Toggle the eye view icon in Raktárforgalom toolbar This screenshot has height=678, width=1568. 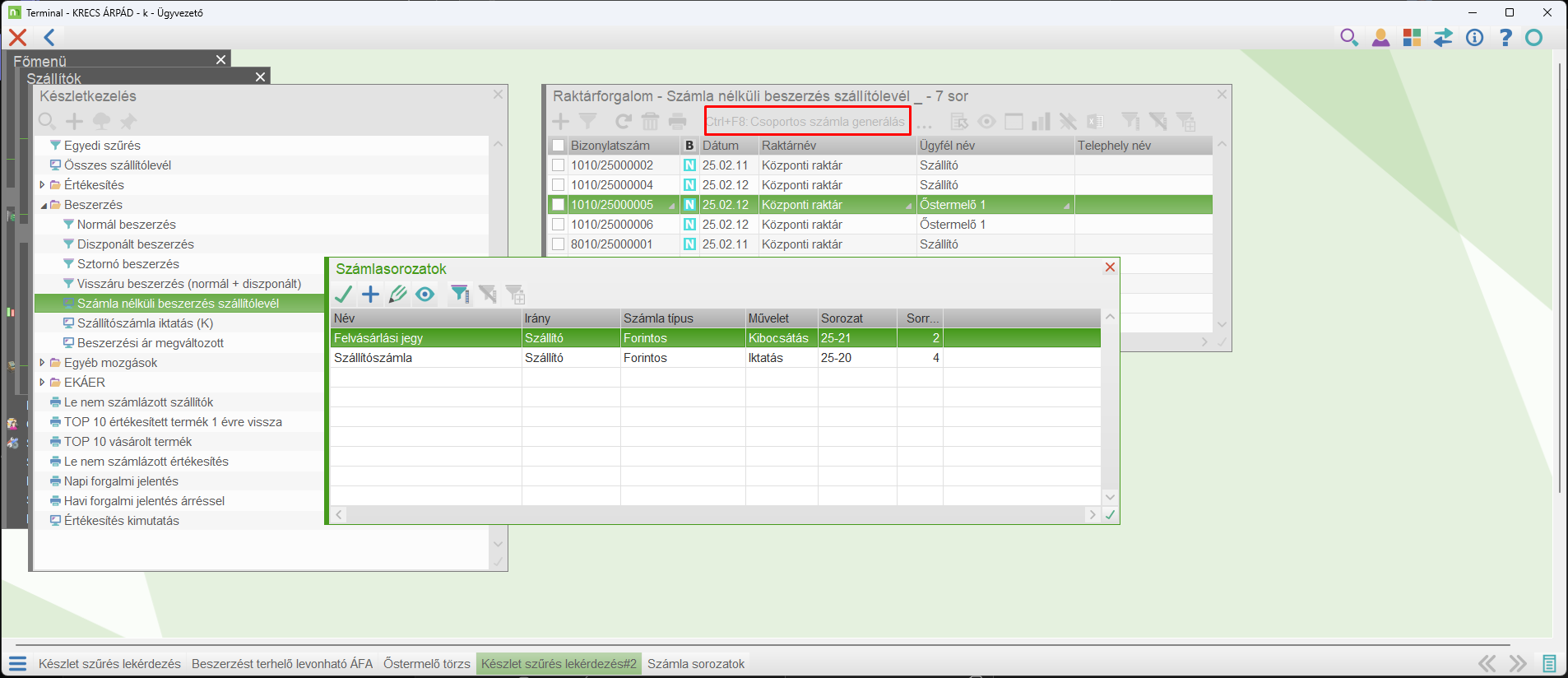(x=986, y=122)
